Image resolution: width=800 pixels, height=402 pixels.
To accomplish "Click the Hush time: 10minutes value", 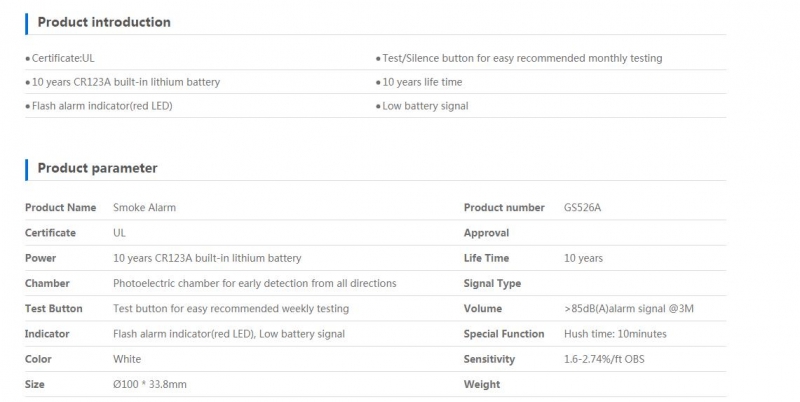I will pyautogui.click(x=615, y=334).
